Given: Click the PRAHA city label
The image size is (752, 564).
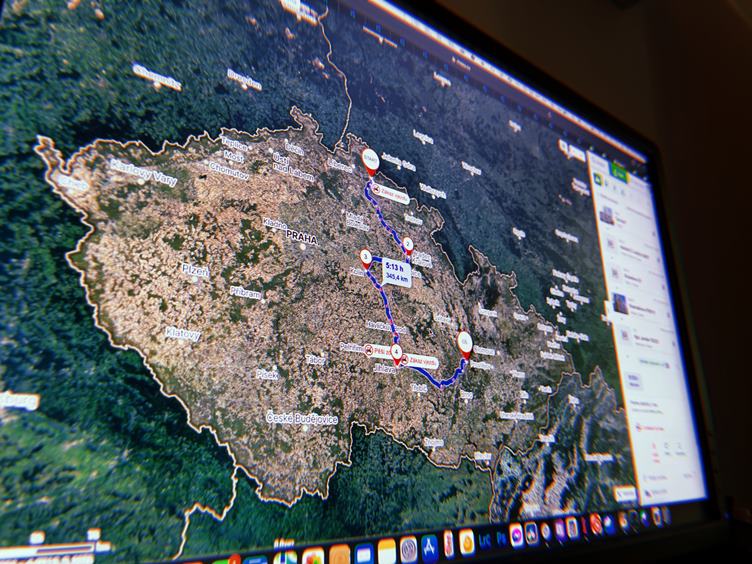Looking at the screenshot, I should pyautogui.click(x=301, y=237).
